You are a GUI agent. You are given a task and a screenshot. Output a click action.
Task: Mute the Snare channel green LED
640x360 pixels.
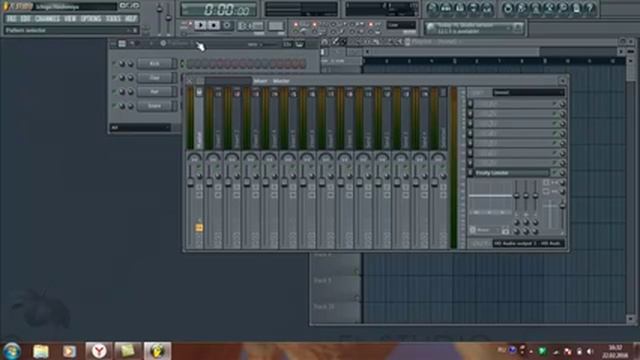(114, 105)
